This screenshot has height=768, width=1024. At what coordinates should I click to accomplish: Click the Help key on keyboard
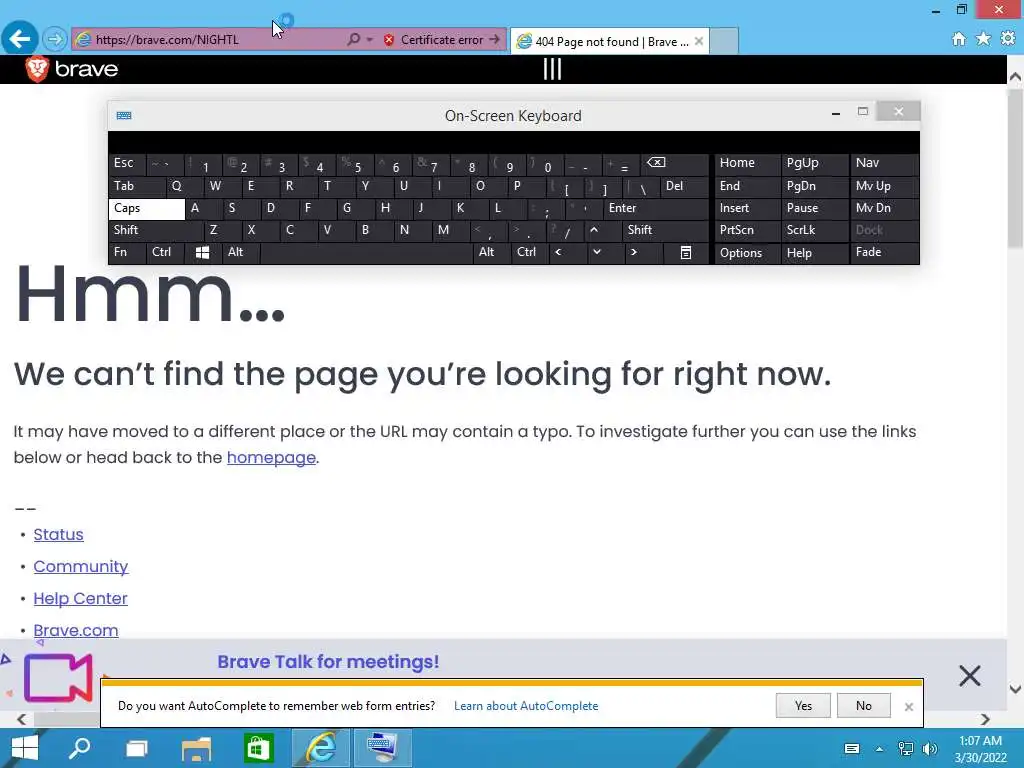[x=815, y=253]
